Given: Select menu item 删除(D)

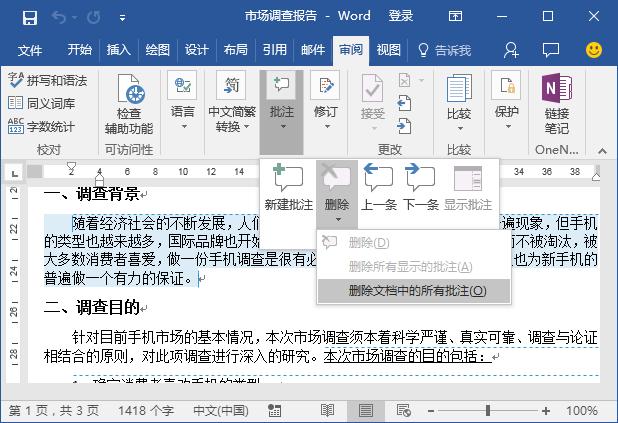Looking at the screenshot, I should [414, 242].
